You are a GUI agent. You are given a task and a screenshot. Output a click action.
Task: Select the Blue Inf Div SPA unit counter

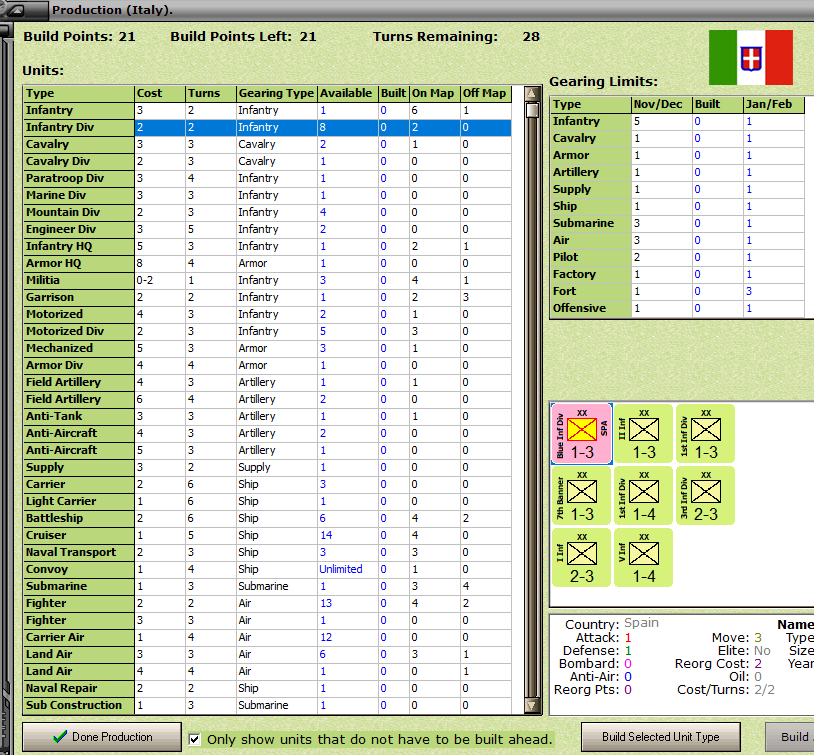click(581, 434)
